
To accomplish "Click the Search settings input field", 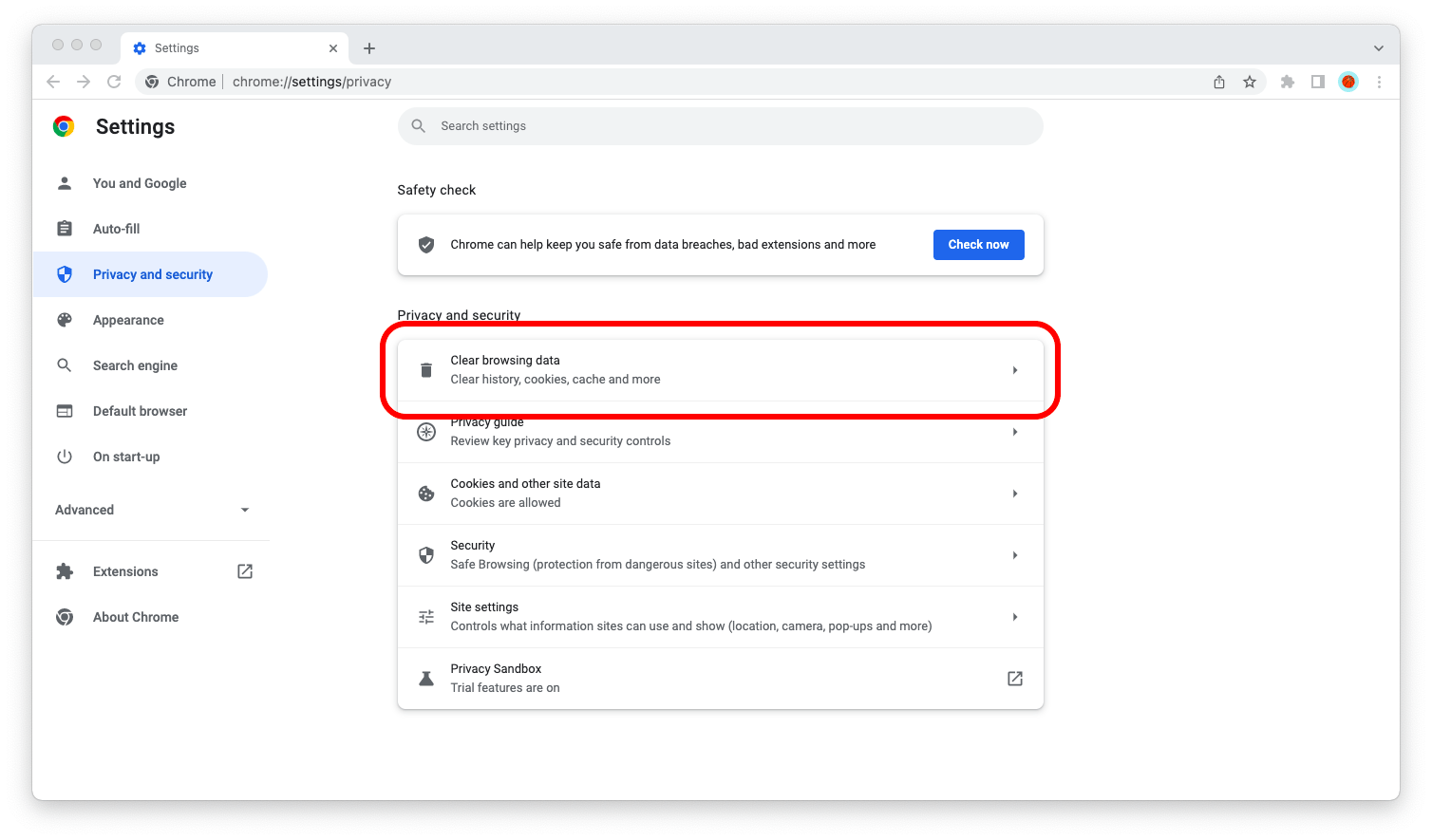I will click(x=720, y=125).
